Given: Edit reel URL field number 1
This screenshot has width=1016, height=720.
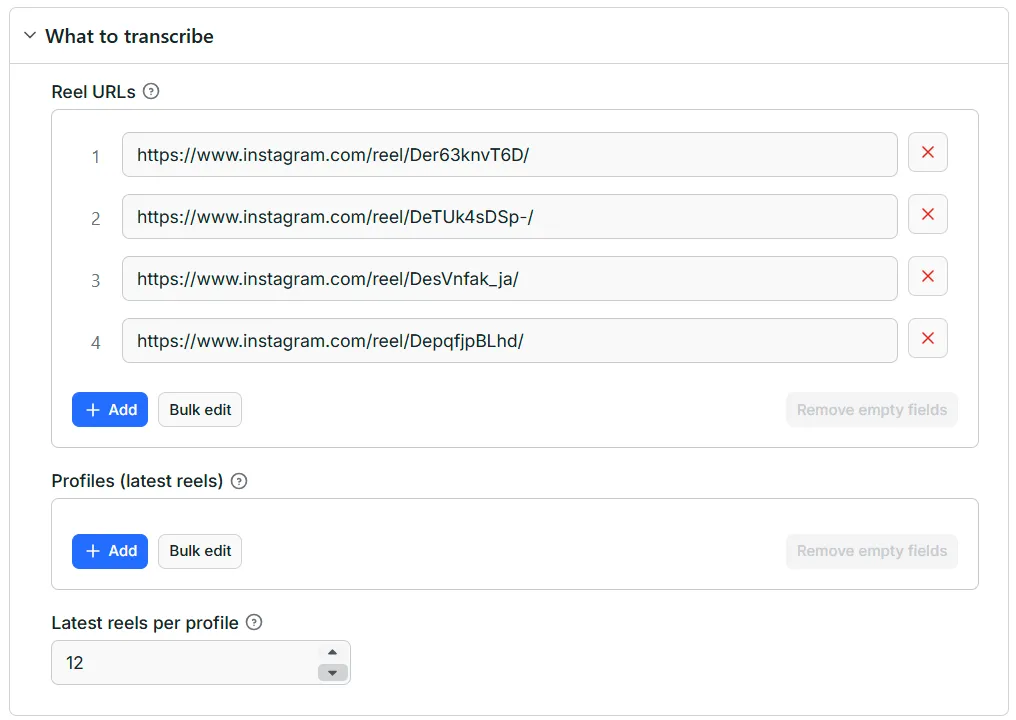Looking at the screenshot, I should pos(509,155).
